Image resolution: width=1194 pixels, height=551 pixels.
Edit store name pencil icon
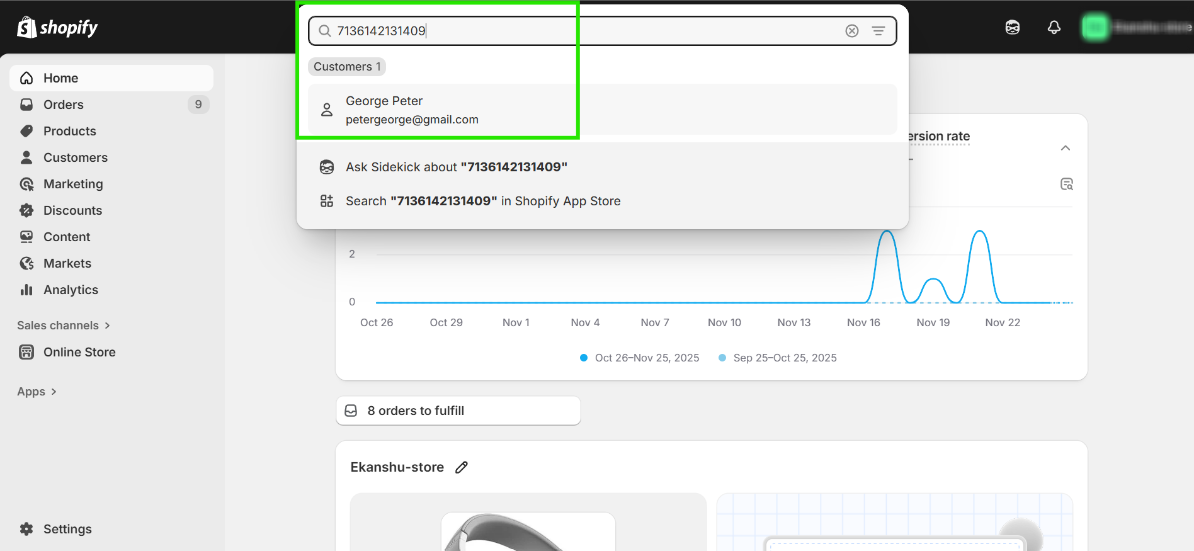pyautogui.click(x=461, y=467)
